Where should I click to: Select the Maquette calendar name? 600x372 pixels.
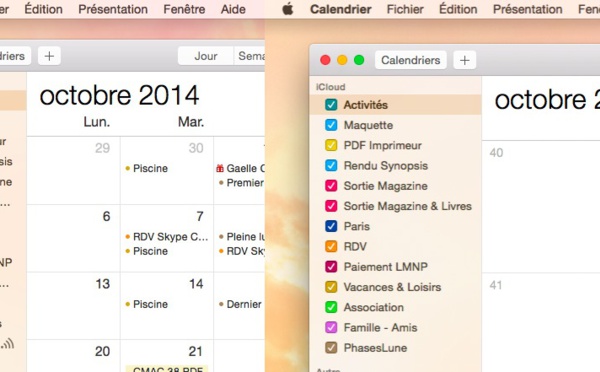click(368, 125)
